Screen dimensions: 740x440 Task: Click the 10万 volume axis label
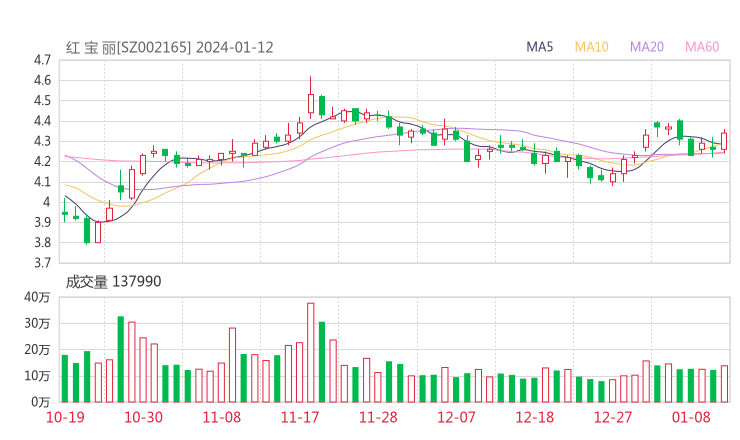pos(37,376)
